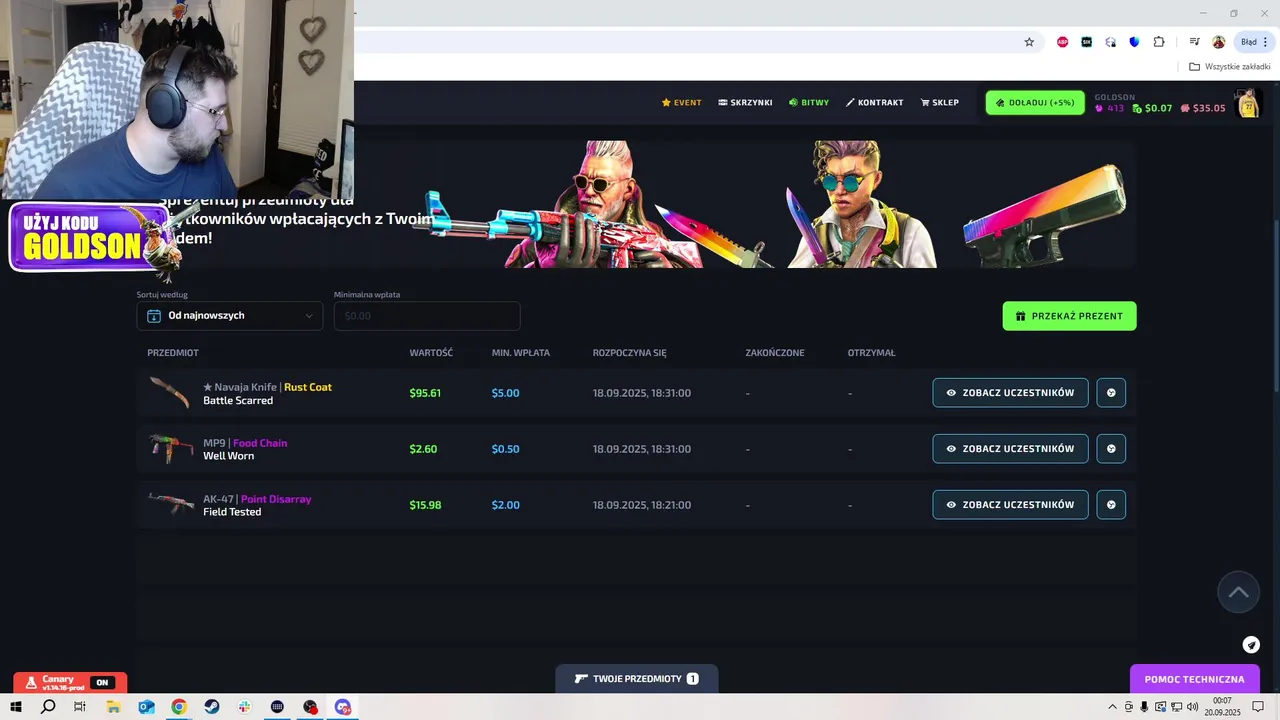This screenshot has width=1280, height=720.
Task: Open the POMOC TECHNICZNA support button
Action: click(1194, 679)
